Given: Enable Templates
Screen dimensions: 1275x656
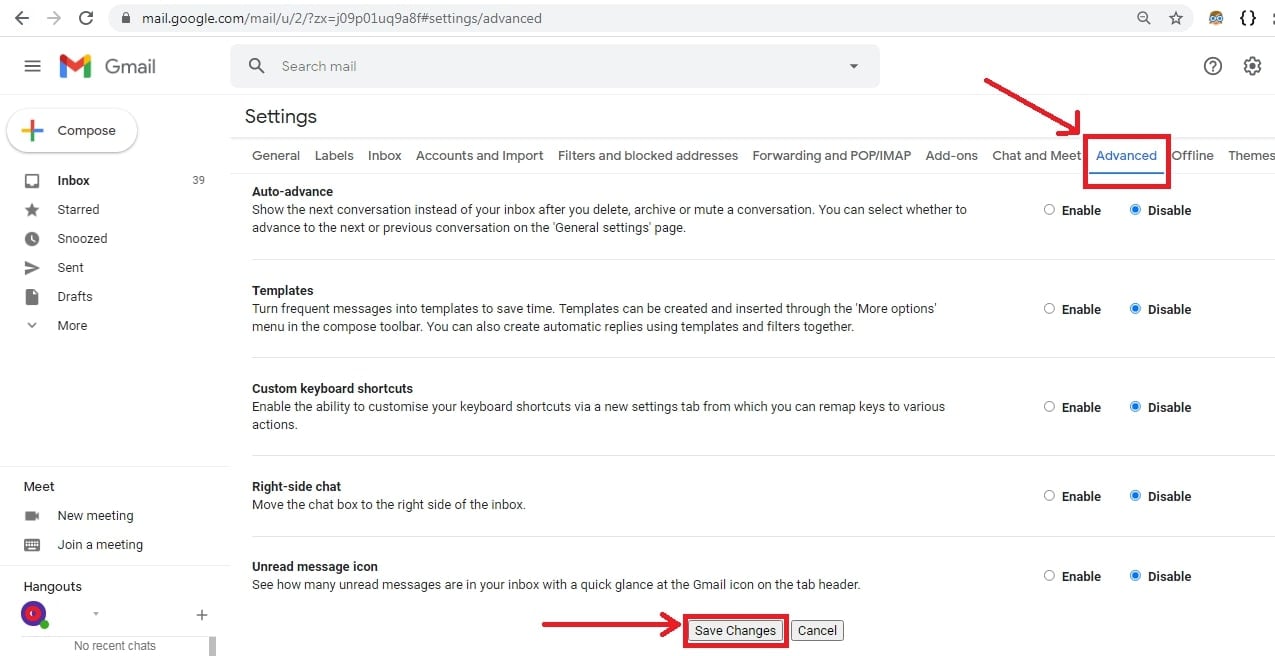Looking at the screenshot, I should click(1049, 309).
